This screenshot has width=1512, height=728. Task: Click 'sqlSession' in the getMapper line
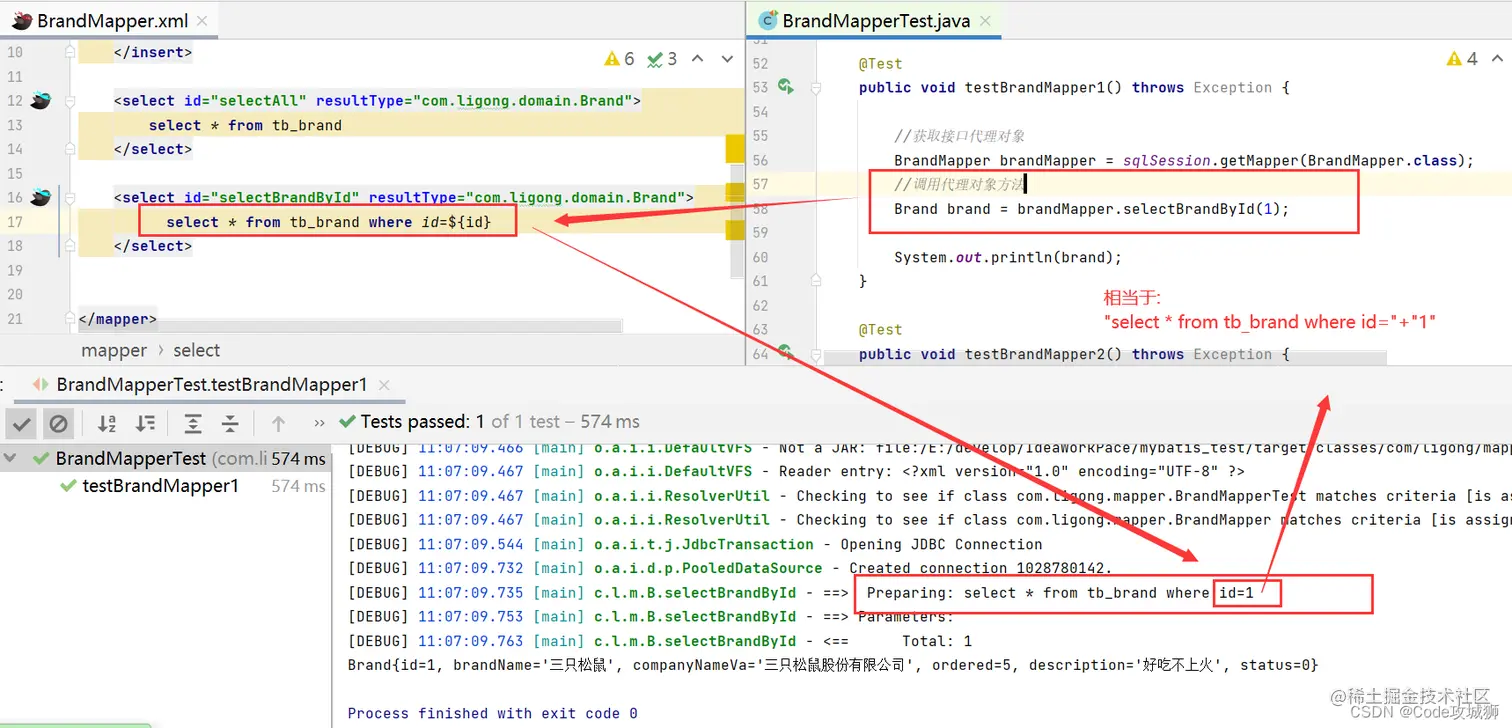pyautogui.click(x=1167, y=160)
